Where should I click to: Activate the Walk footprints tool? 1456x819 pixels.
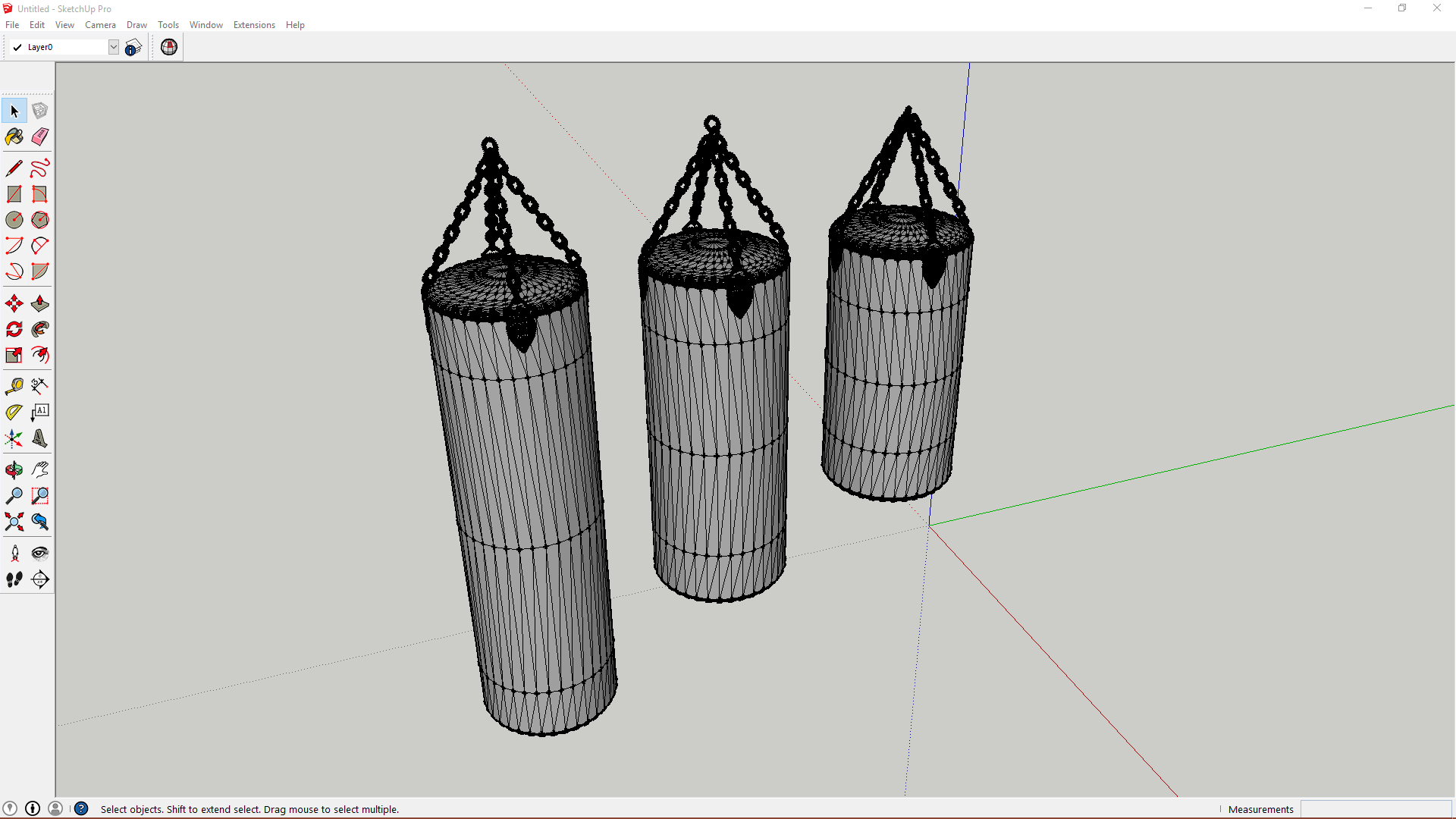tap(14, 579)
